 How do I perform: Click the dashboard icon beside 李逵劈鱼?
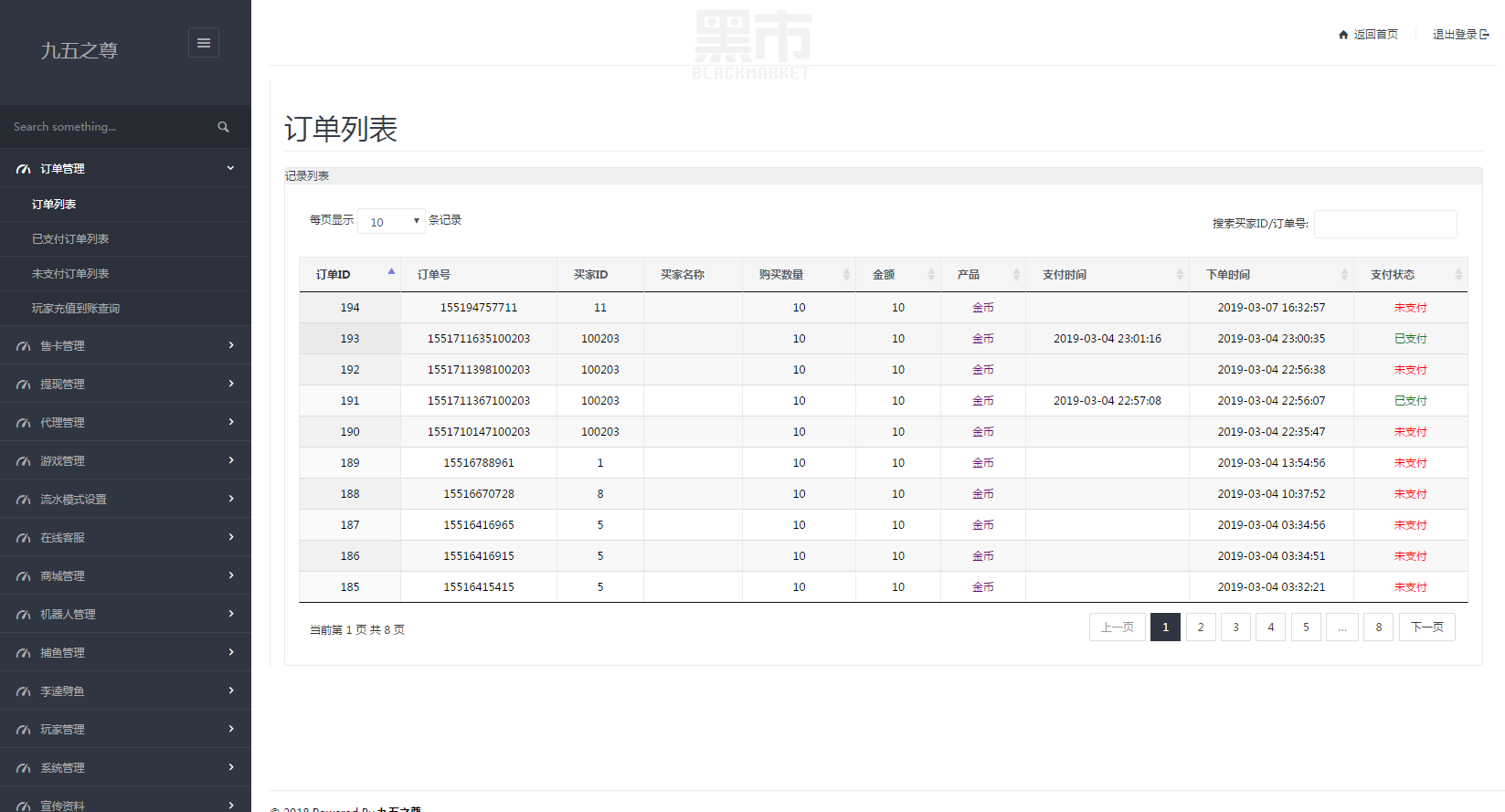coord(24,691)
